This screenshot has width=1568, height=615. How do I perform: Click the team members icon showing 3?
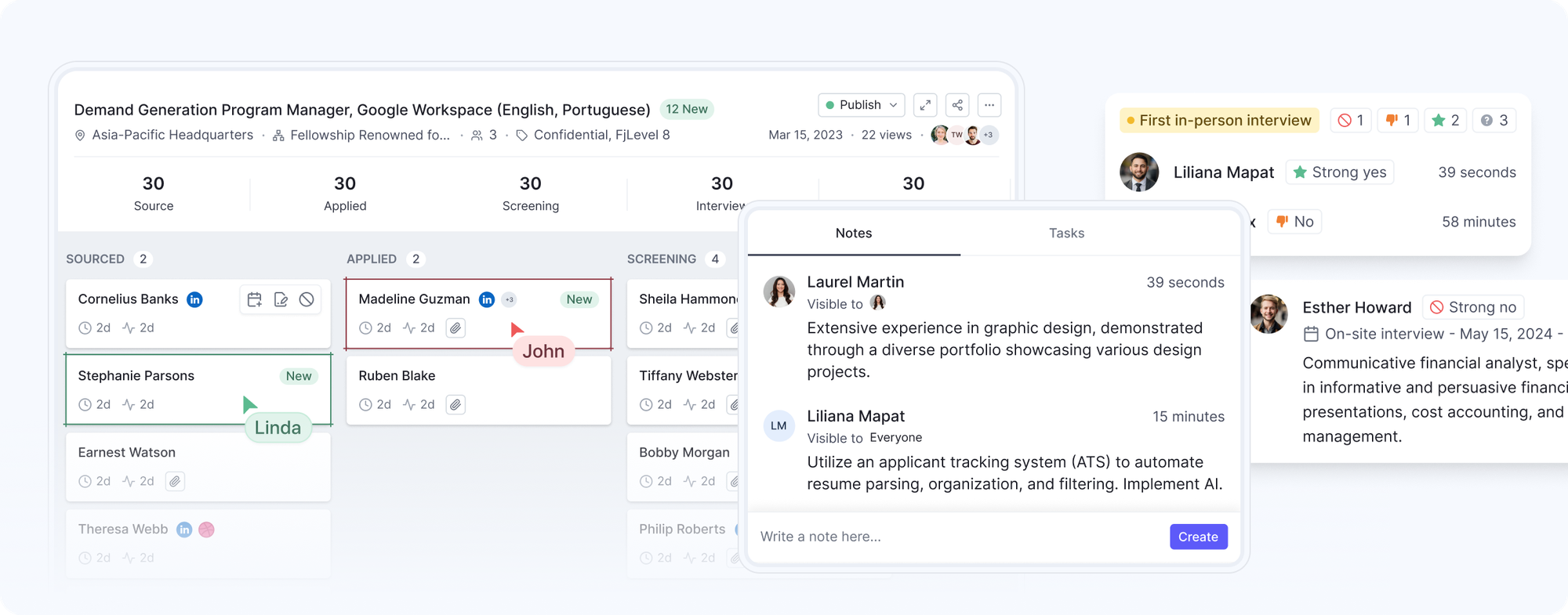coord(477,136)
